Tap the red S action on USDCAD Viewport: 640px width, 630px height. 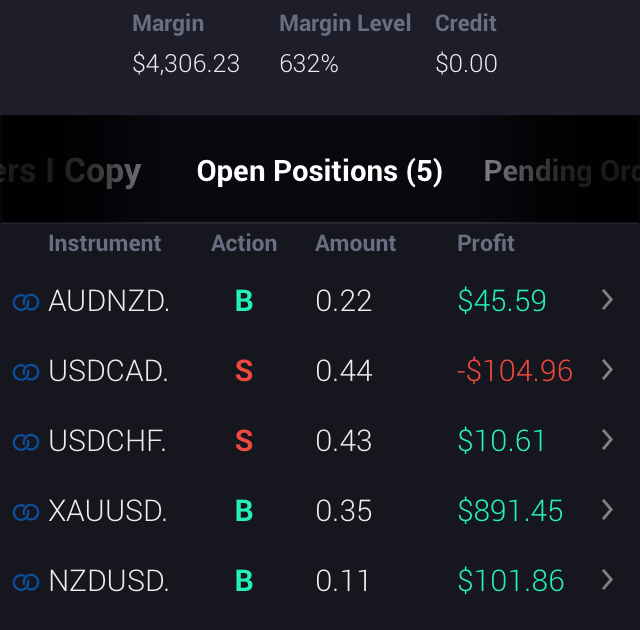244,371
